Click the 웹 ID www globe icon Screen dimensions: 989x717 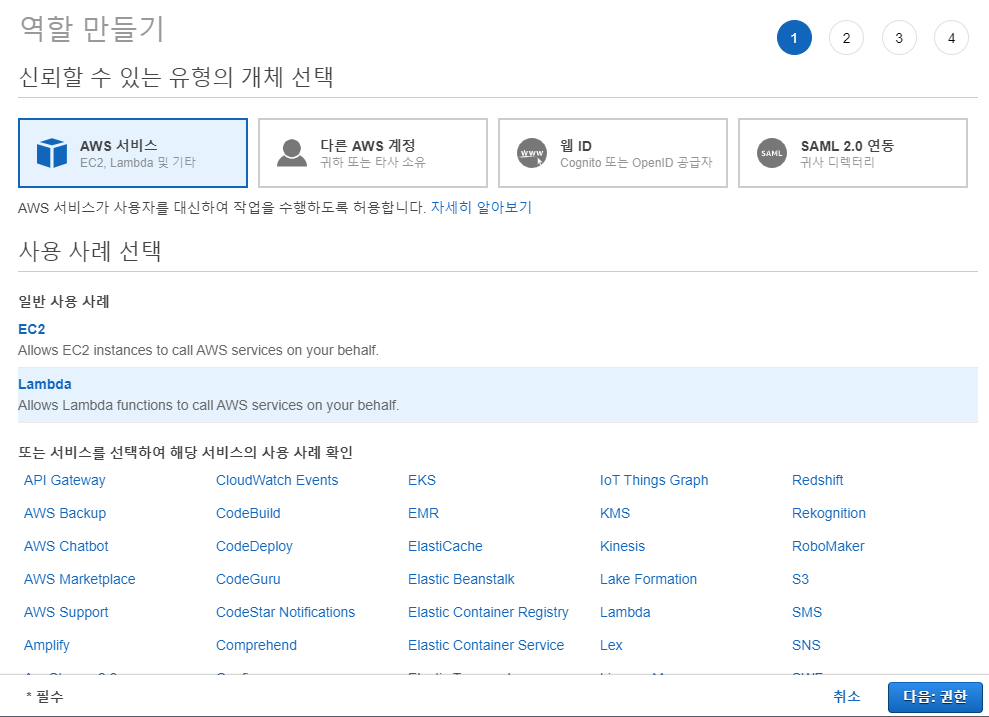532,153
